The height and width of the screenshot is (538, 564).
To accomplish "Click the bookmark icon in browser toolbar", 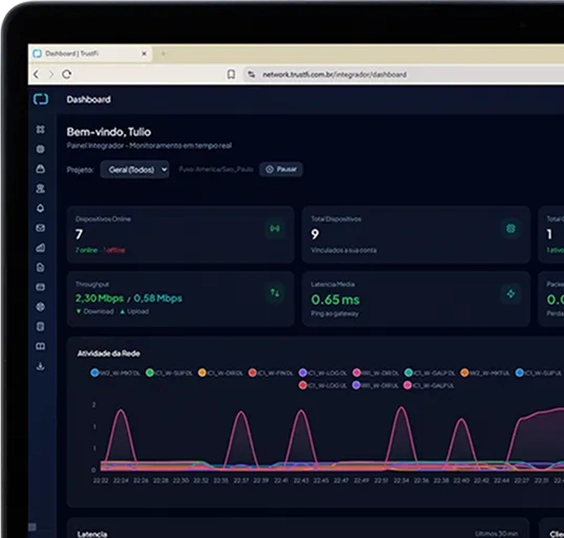I will pyautogui.click(x=231, y=74).
